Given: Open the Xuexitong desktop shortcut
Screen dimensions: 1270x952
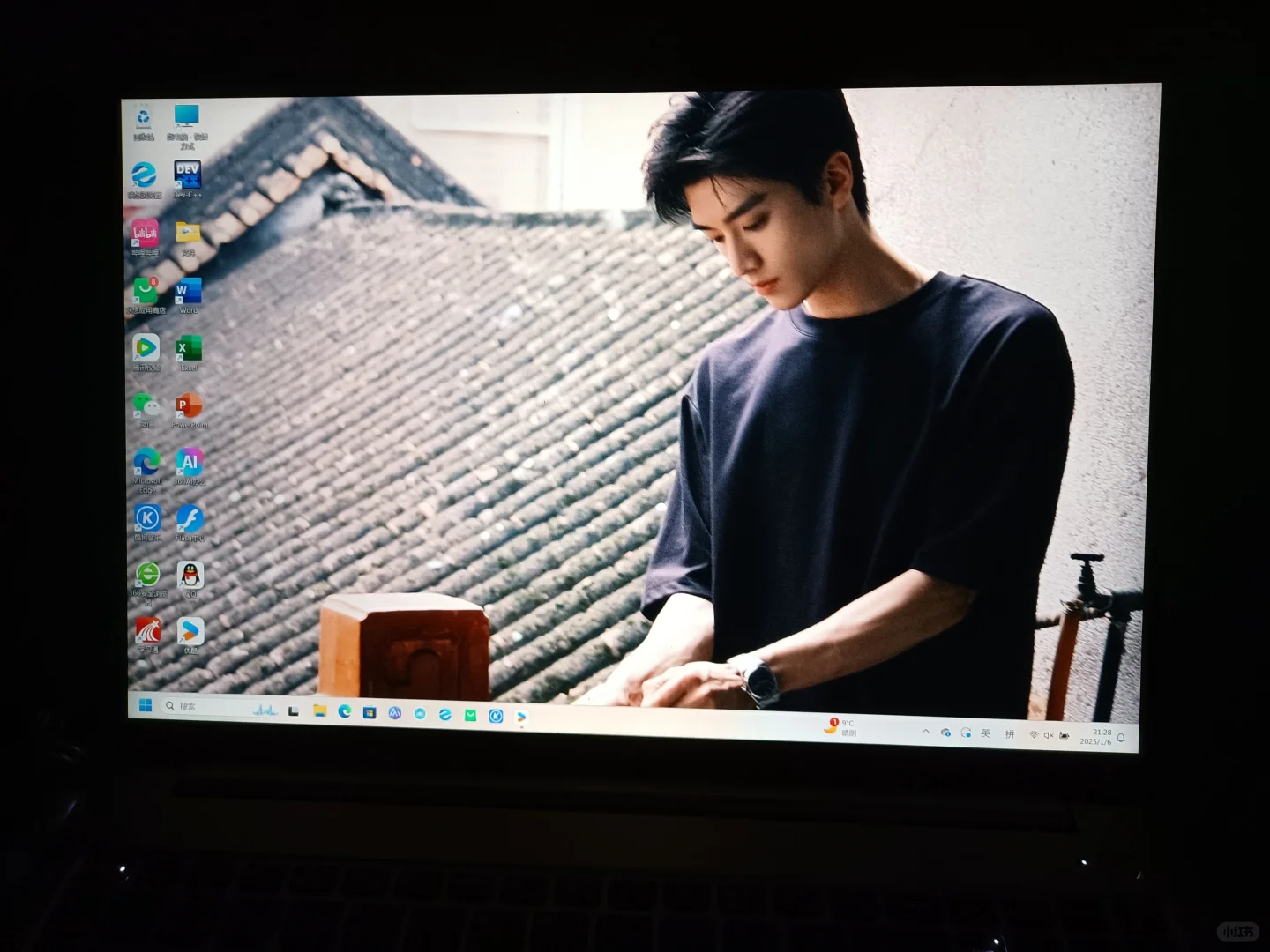Looking at the screenshot, I should (x=148, y=635).
